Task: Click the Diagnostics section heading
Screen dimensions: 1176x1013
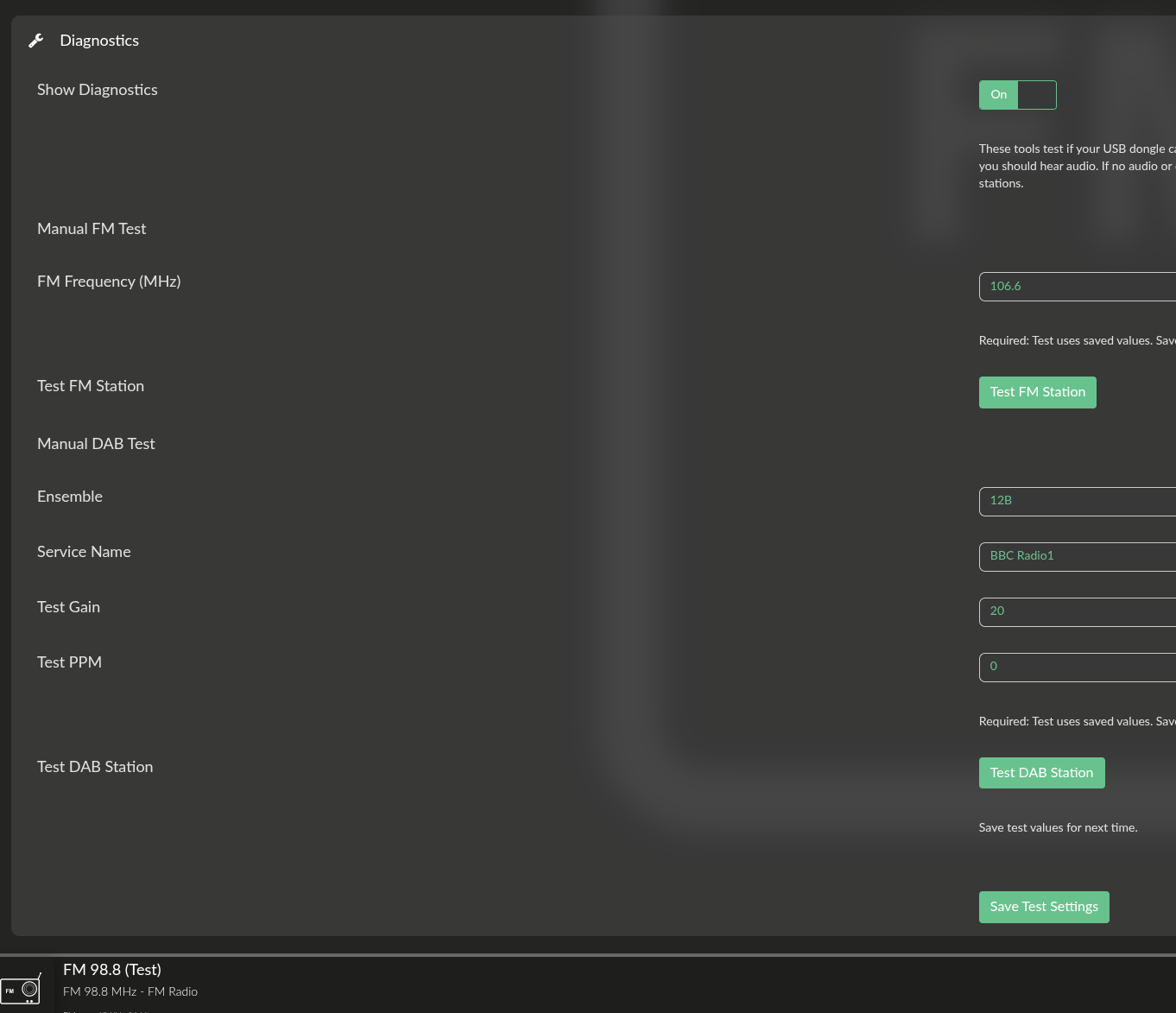Action: [99, 41]
